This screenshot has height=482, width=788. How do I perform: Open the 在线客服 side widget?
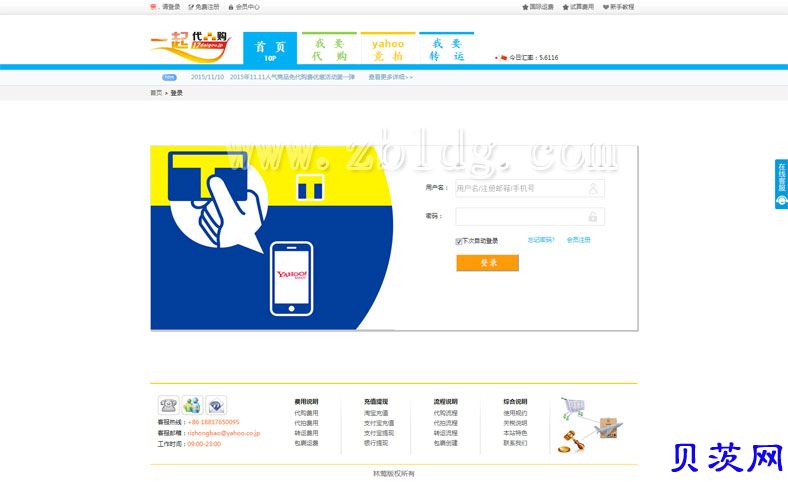coord(781,183)
